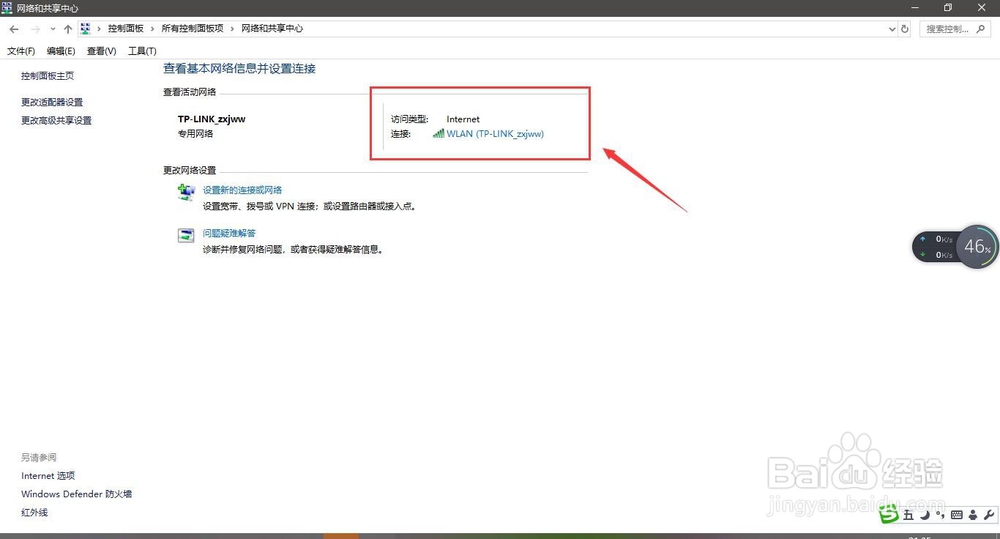
Task: Close the 网络和共享中心 window
Action: coord(982,8)
